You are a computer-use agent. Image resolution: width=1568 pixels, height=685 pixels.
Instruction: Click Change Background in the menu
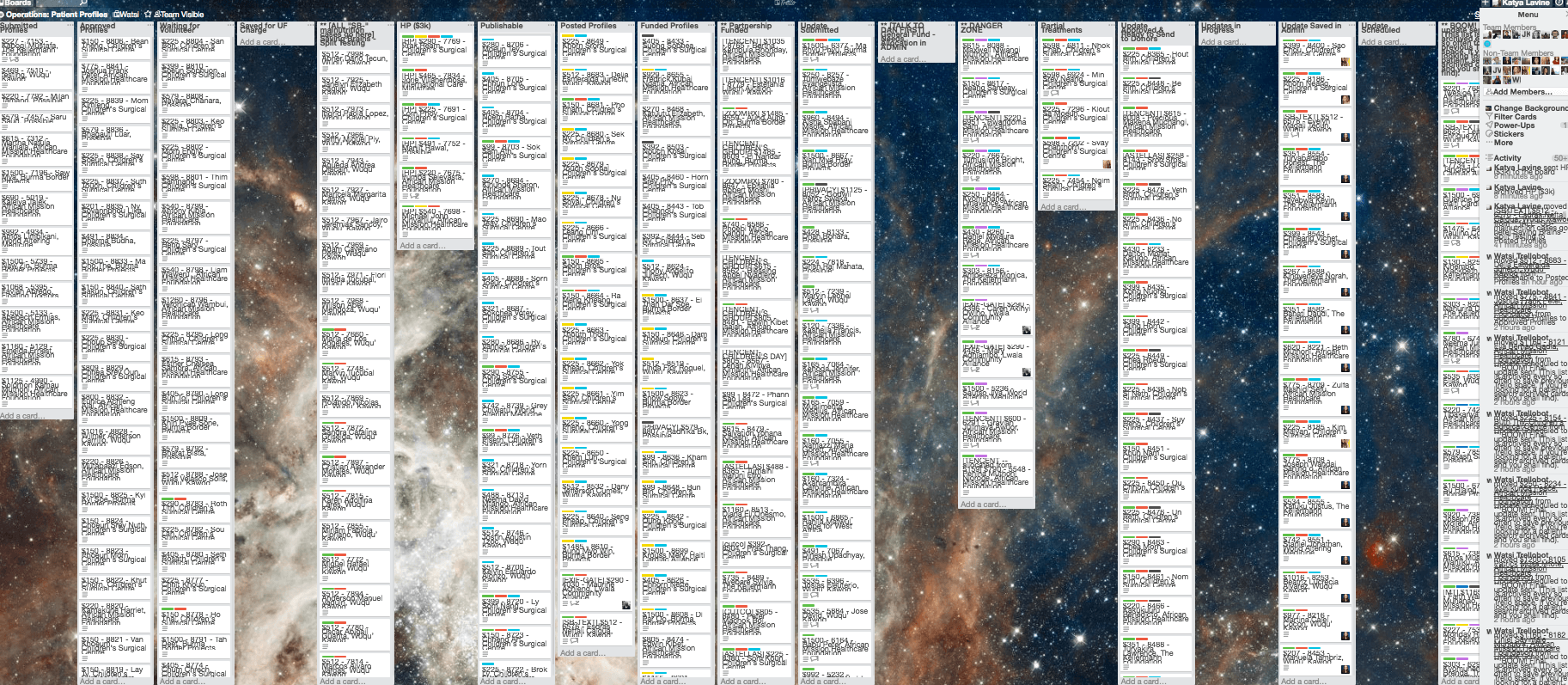[x=1529, y=108]
